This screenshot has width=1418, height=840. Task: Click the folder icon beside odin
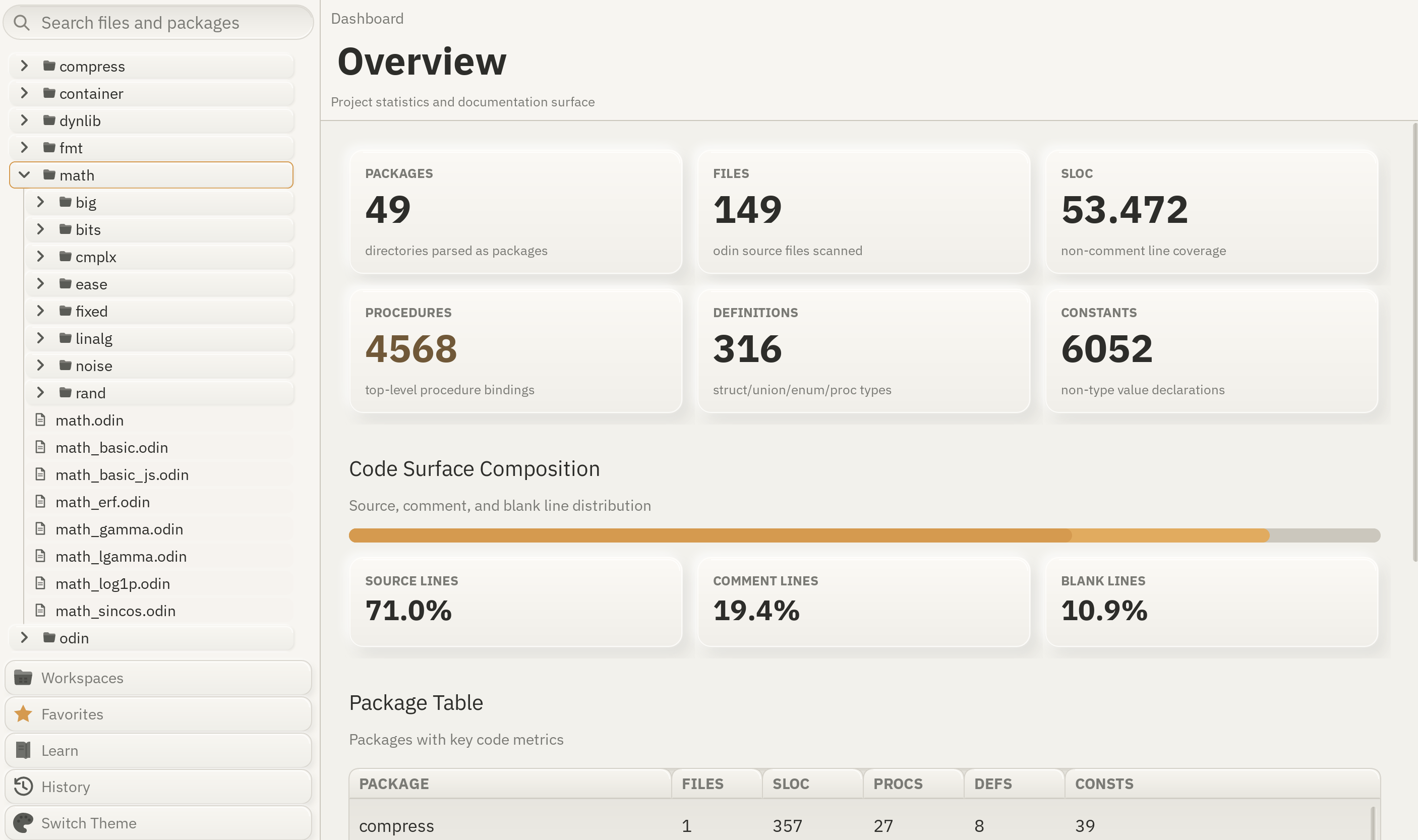click(49, 637)
